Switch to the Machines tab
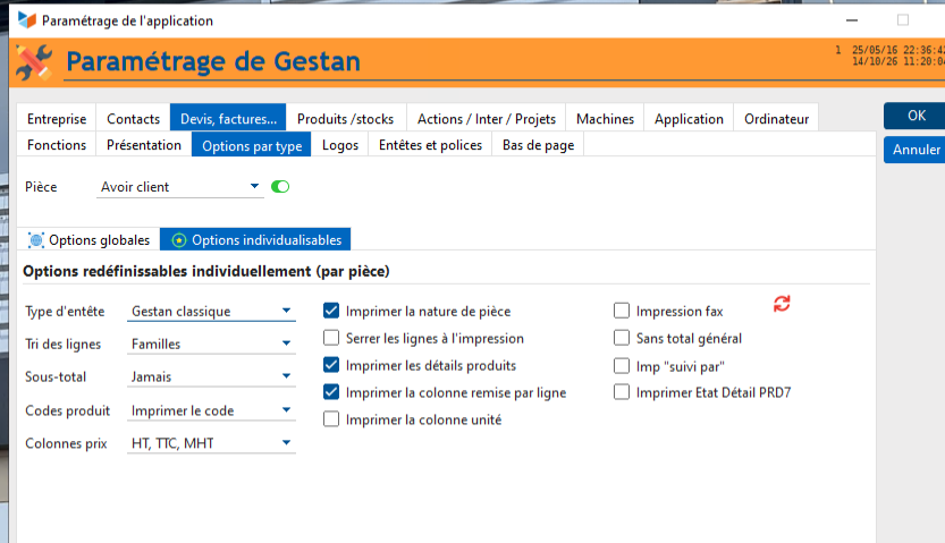This screenshot has width=945, height=543. point(605,119)
